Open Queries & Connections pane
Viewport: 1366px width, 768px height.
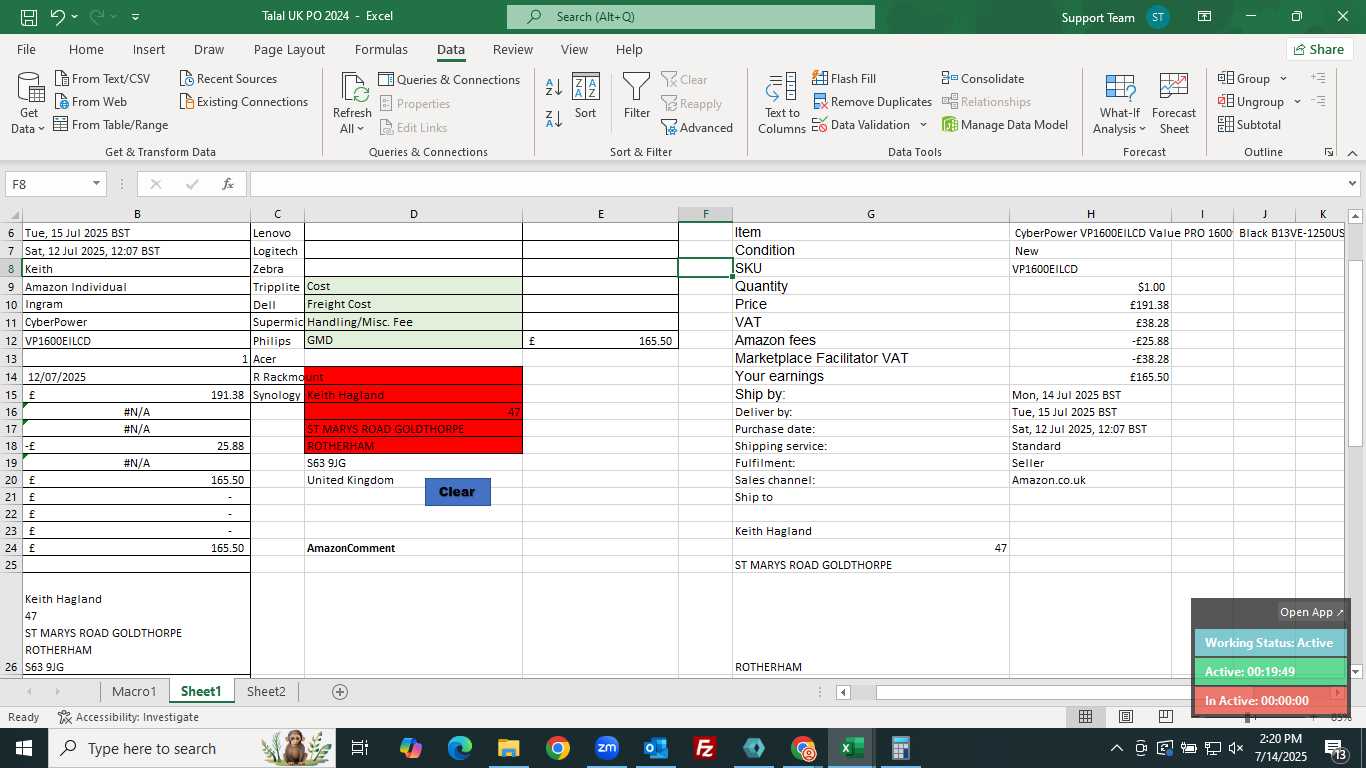coord(449,79)
